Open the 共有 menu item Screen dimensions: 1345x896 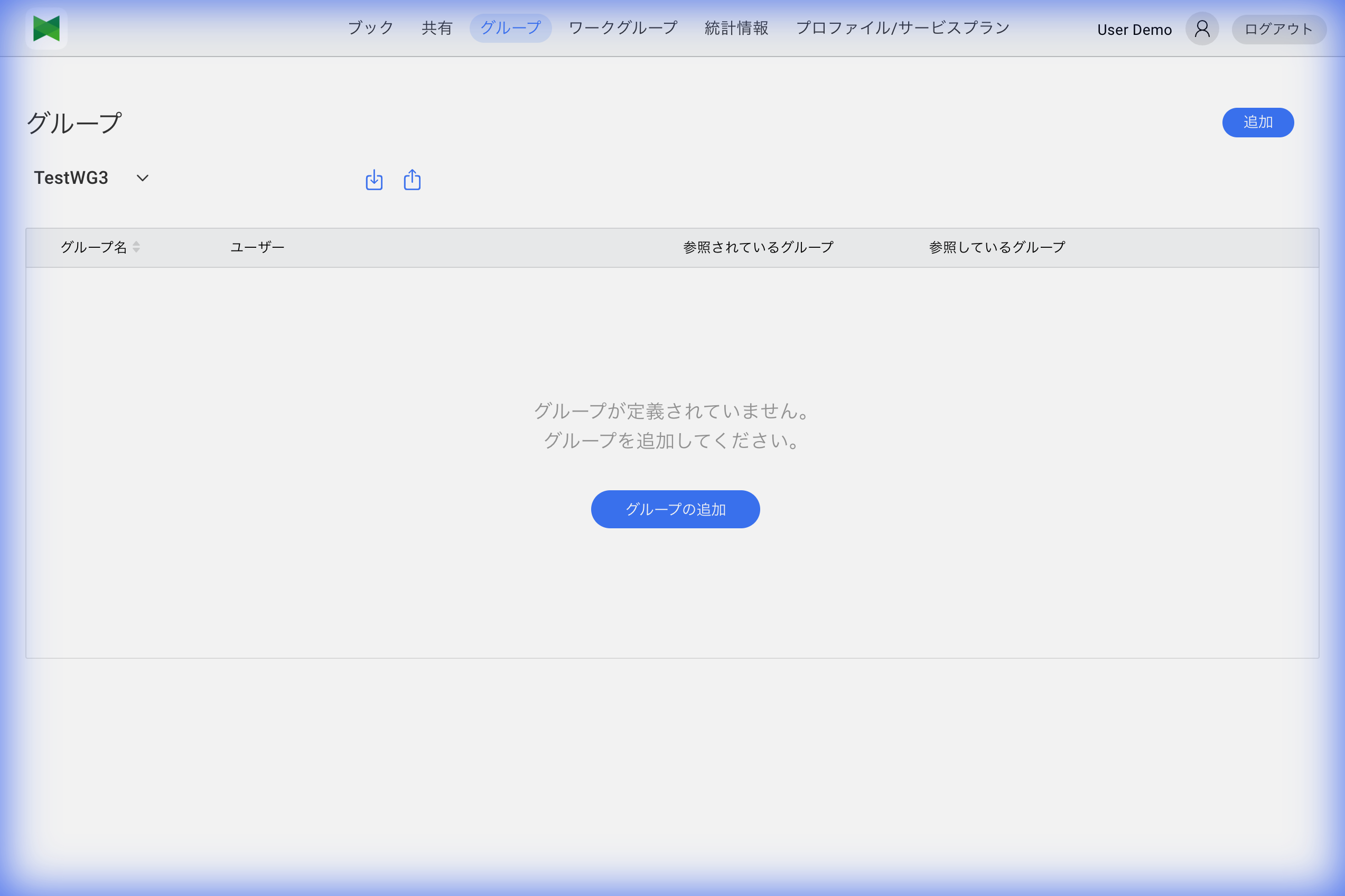[436, 27]
